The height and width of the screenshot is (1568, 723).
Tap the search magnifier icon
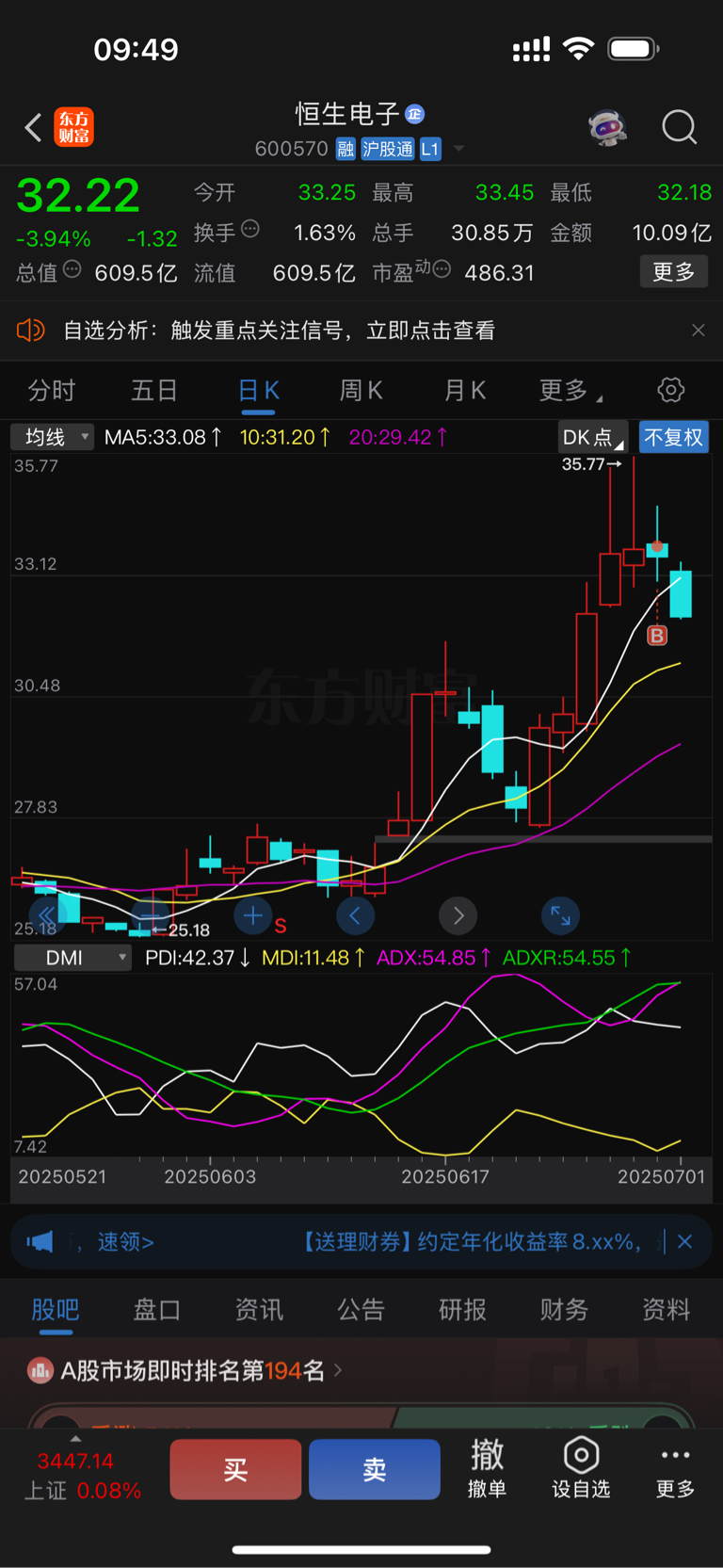pos(679,127)
